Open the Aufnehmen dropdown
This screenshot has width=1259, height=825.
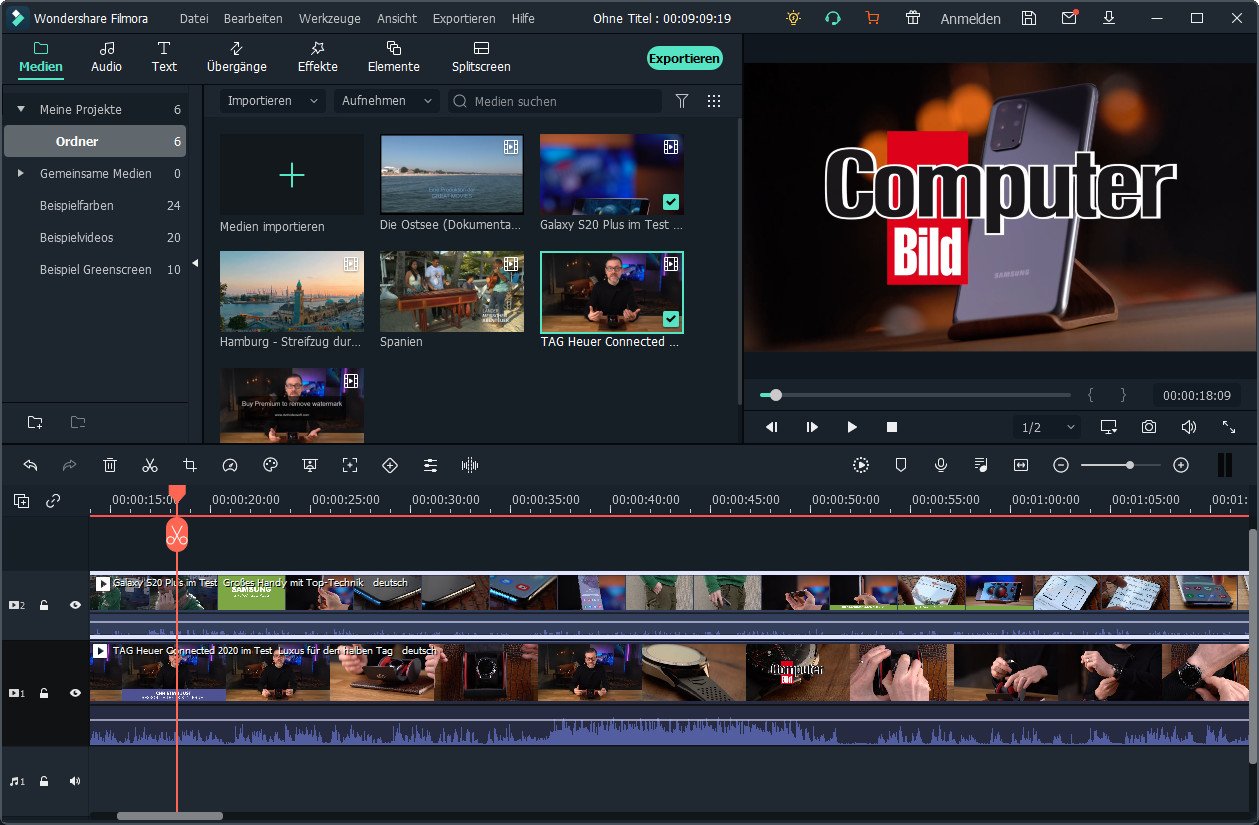[x=386, y=101]
